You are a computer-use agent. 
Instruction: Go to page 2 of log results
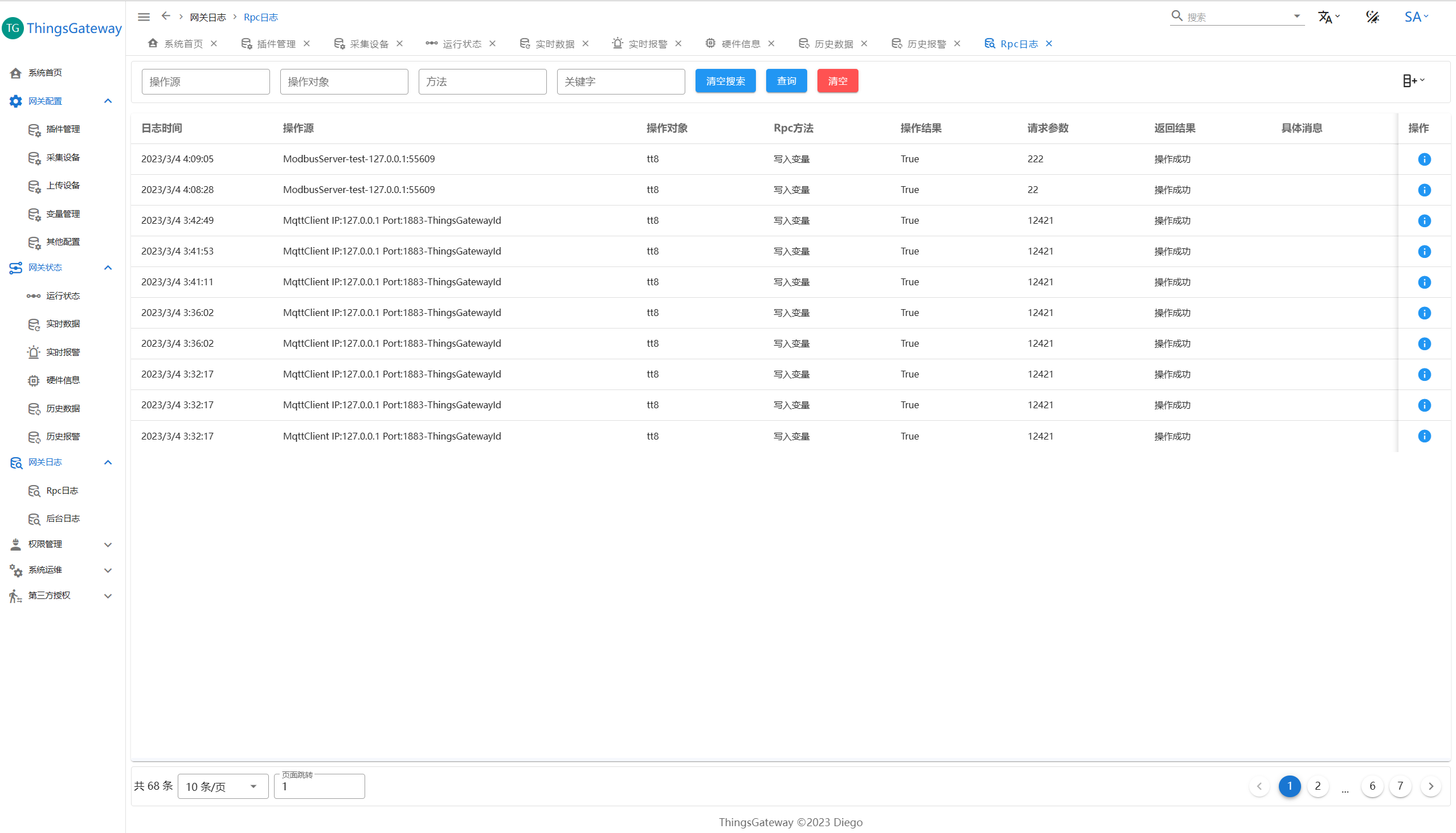click(x=1318, y=786)
